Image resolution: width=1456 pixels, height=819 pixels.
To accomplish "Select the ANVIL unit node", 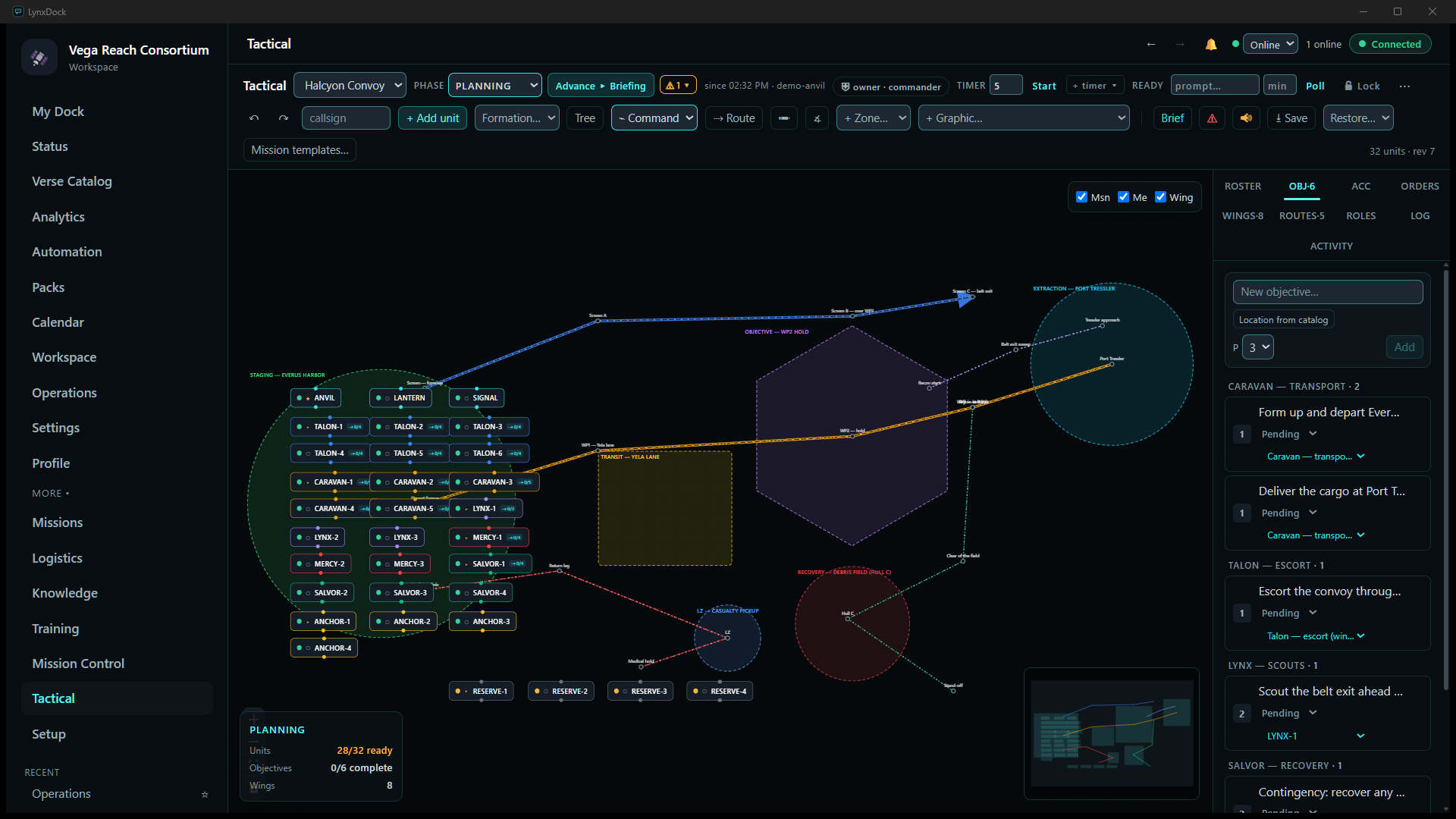I will pos(316,398).
